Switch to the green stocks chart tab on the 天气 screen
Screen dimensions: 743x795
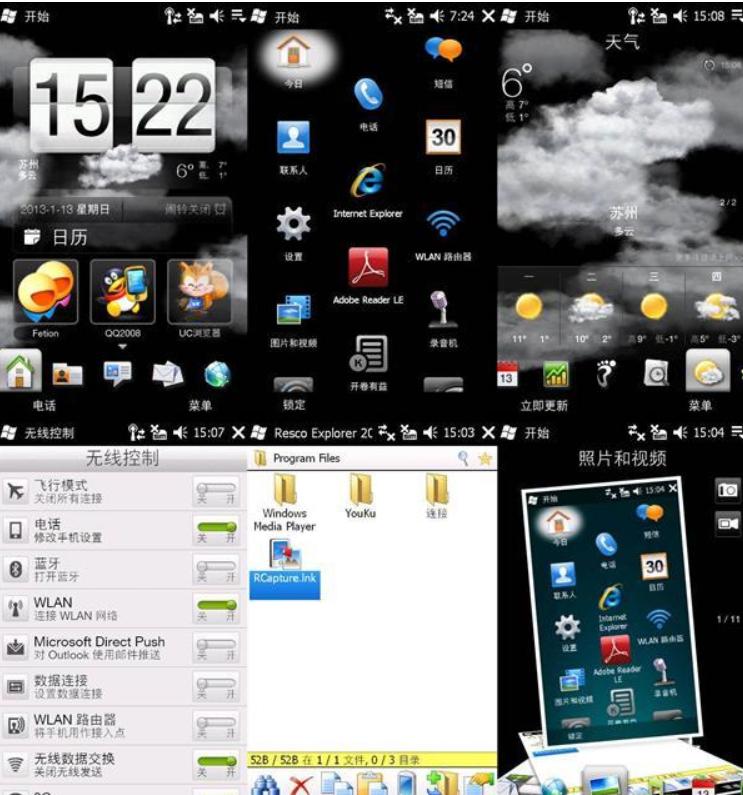(556, 374)
